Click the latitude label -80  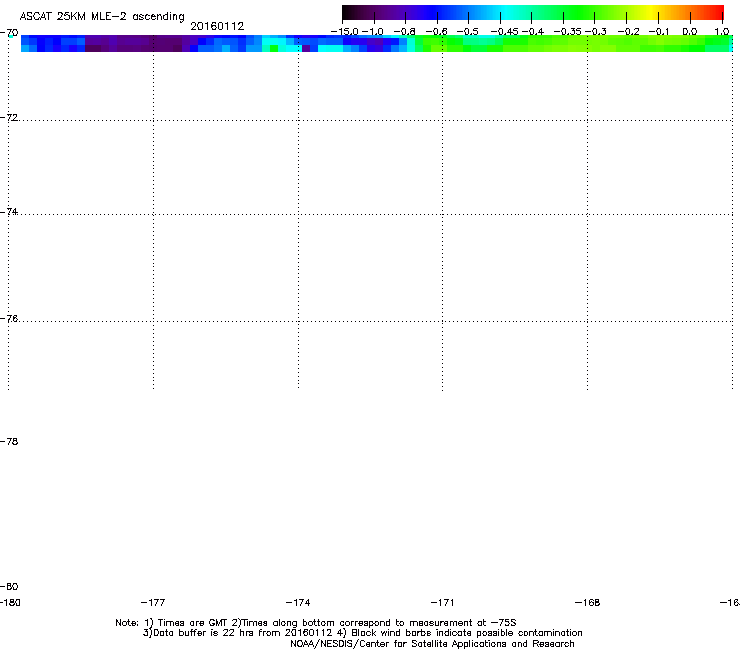[9, 586]
